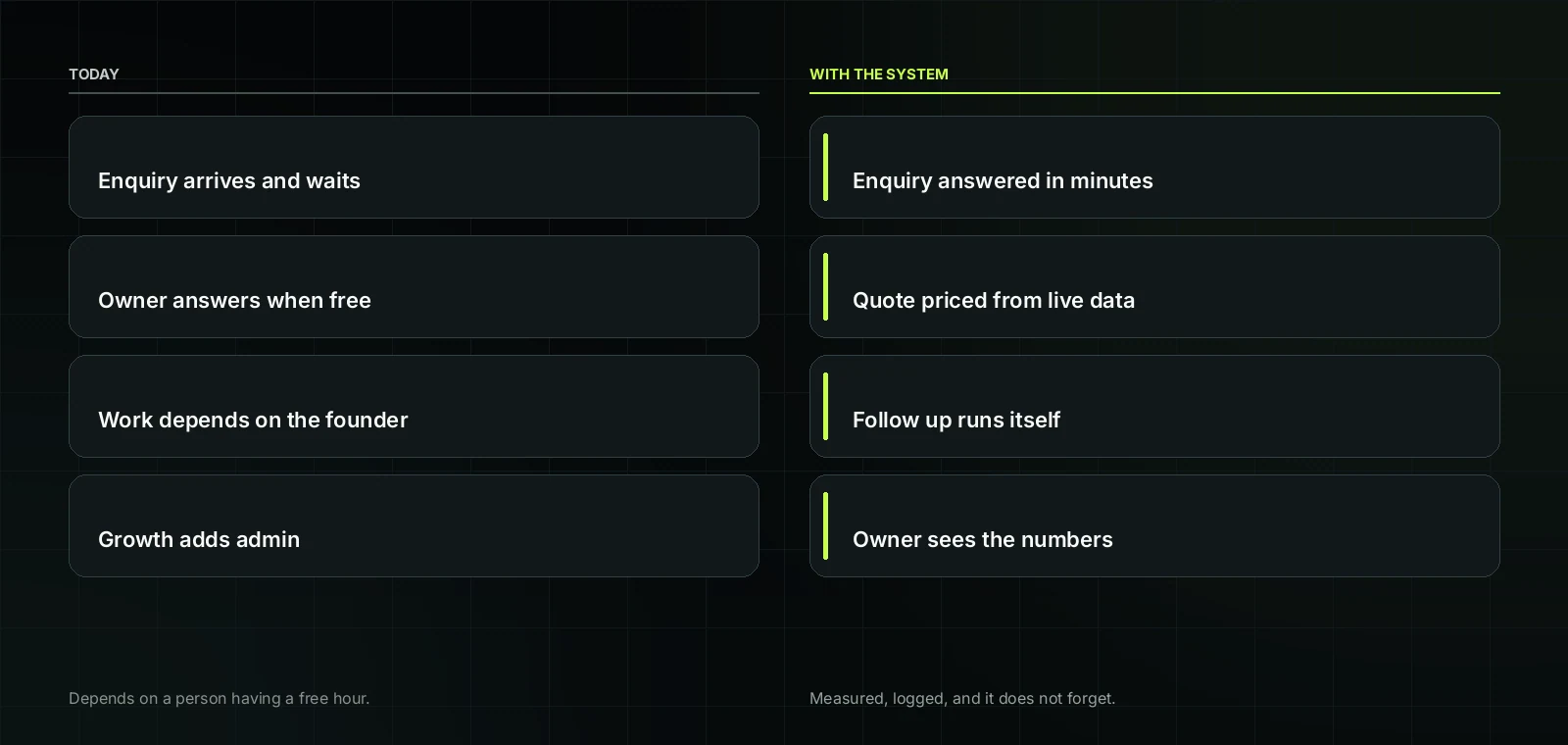
Task: Click the 'Follow up runs itself' card
Action: (1154, 407)
